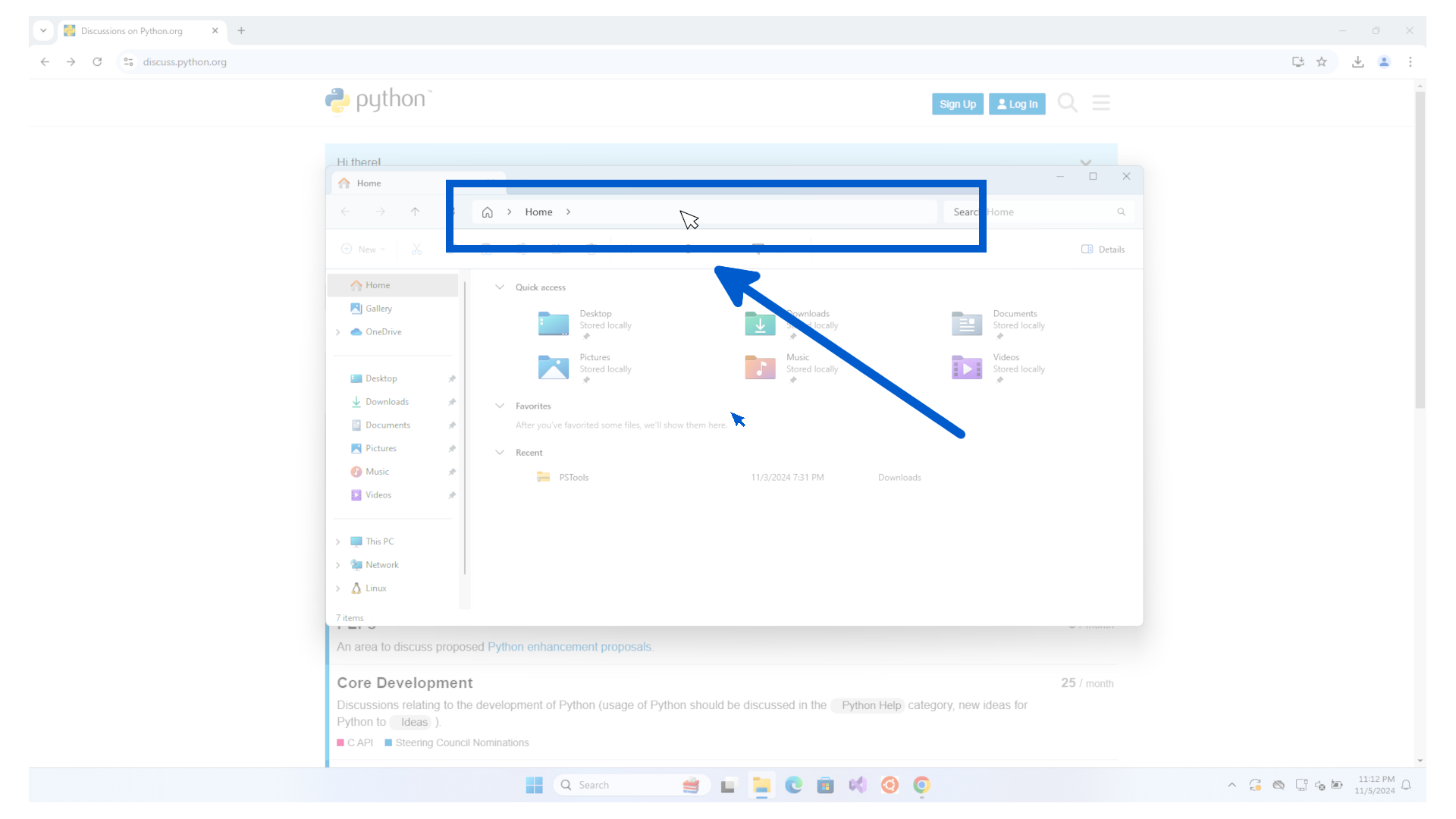Click the Sign Up button

(x=957, y=105)
